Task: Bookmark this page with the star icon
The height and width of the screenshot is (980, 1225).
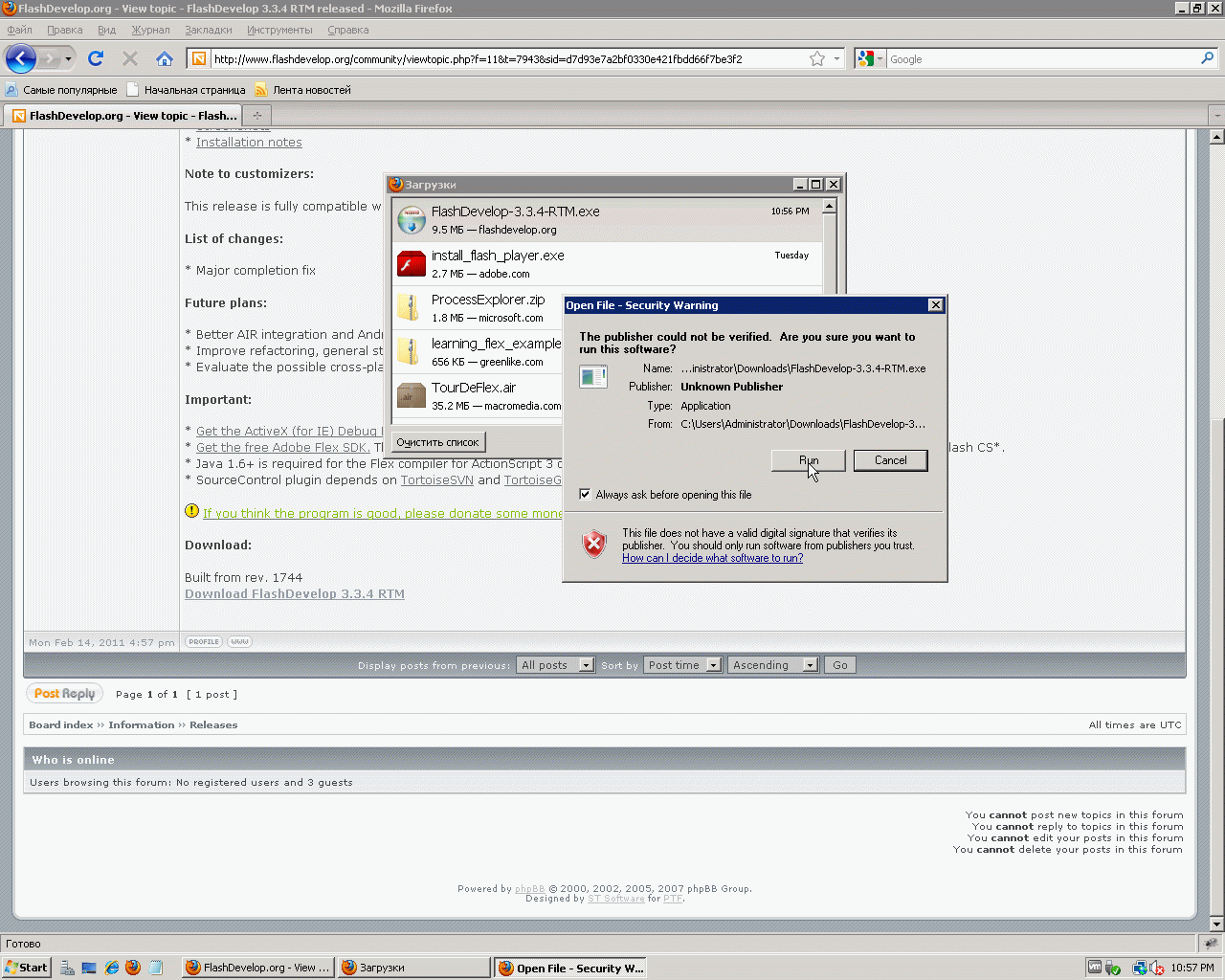Action: pos(817,58)
